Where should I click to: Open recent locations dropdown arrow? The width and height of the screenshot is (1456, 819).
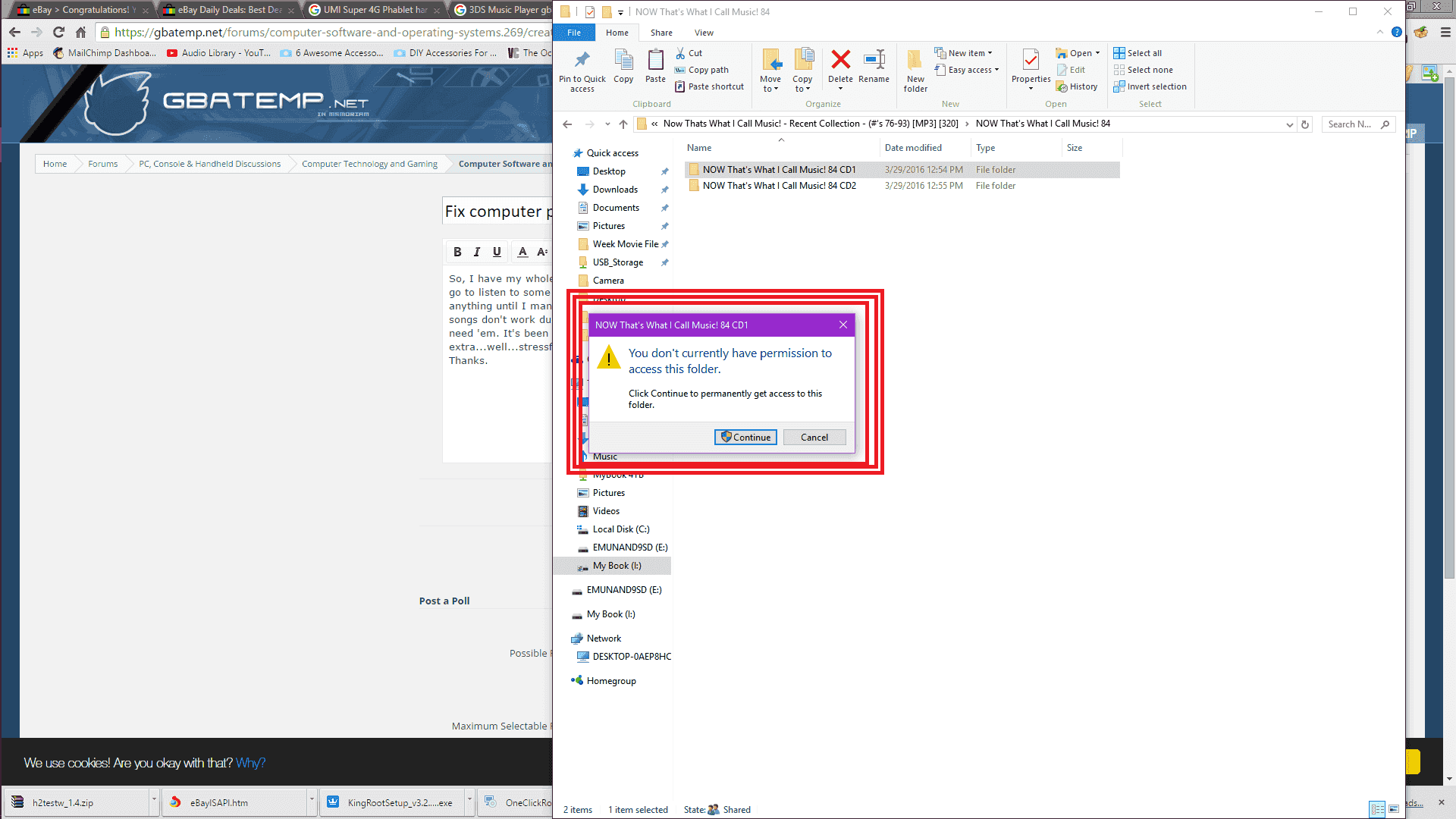(607, 124)
